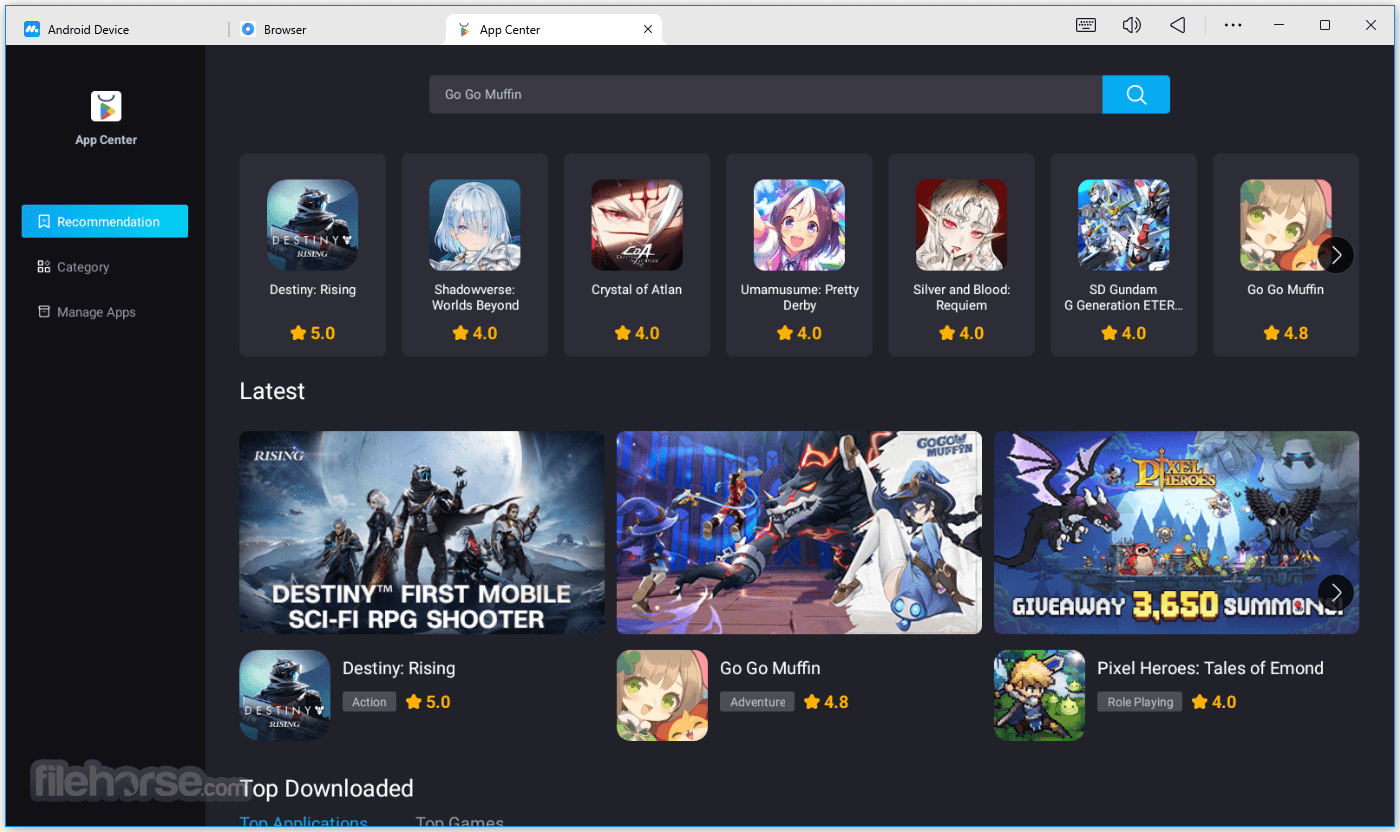Open Shadowverse: Worlds Beyond app icon
1400x832 pixels.
point(475,225)
